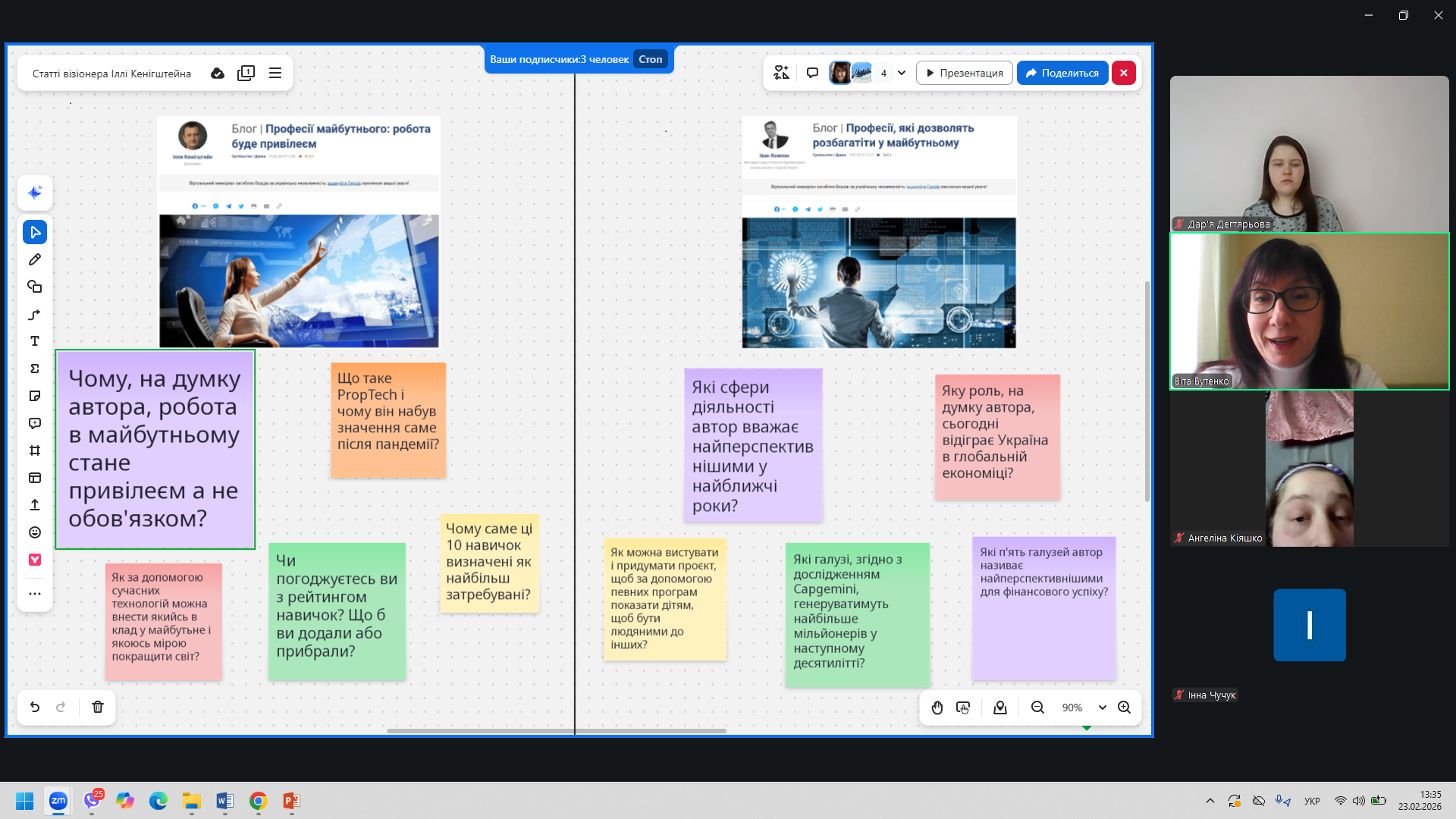
Task: Click the purple sticky note about робота
Action: (x=155, y=449)
